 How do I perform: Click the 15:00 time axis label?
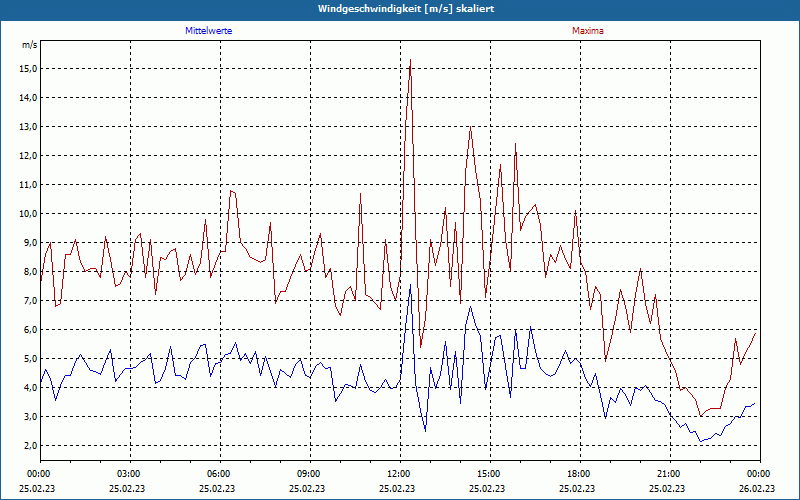(488, 474)
